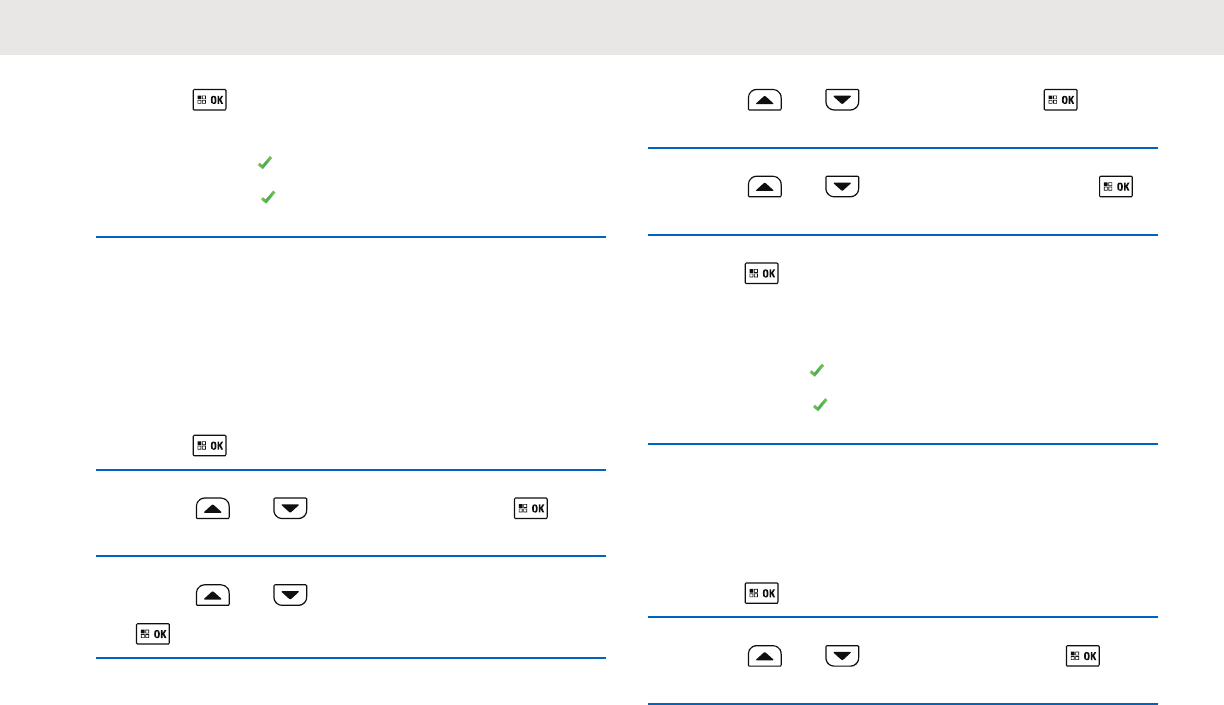The height and width of the screenshot is (705, 1224).
Task: Click the second-row up arrow in right column
Action: tap(764, 187)
